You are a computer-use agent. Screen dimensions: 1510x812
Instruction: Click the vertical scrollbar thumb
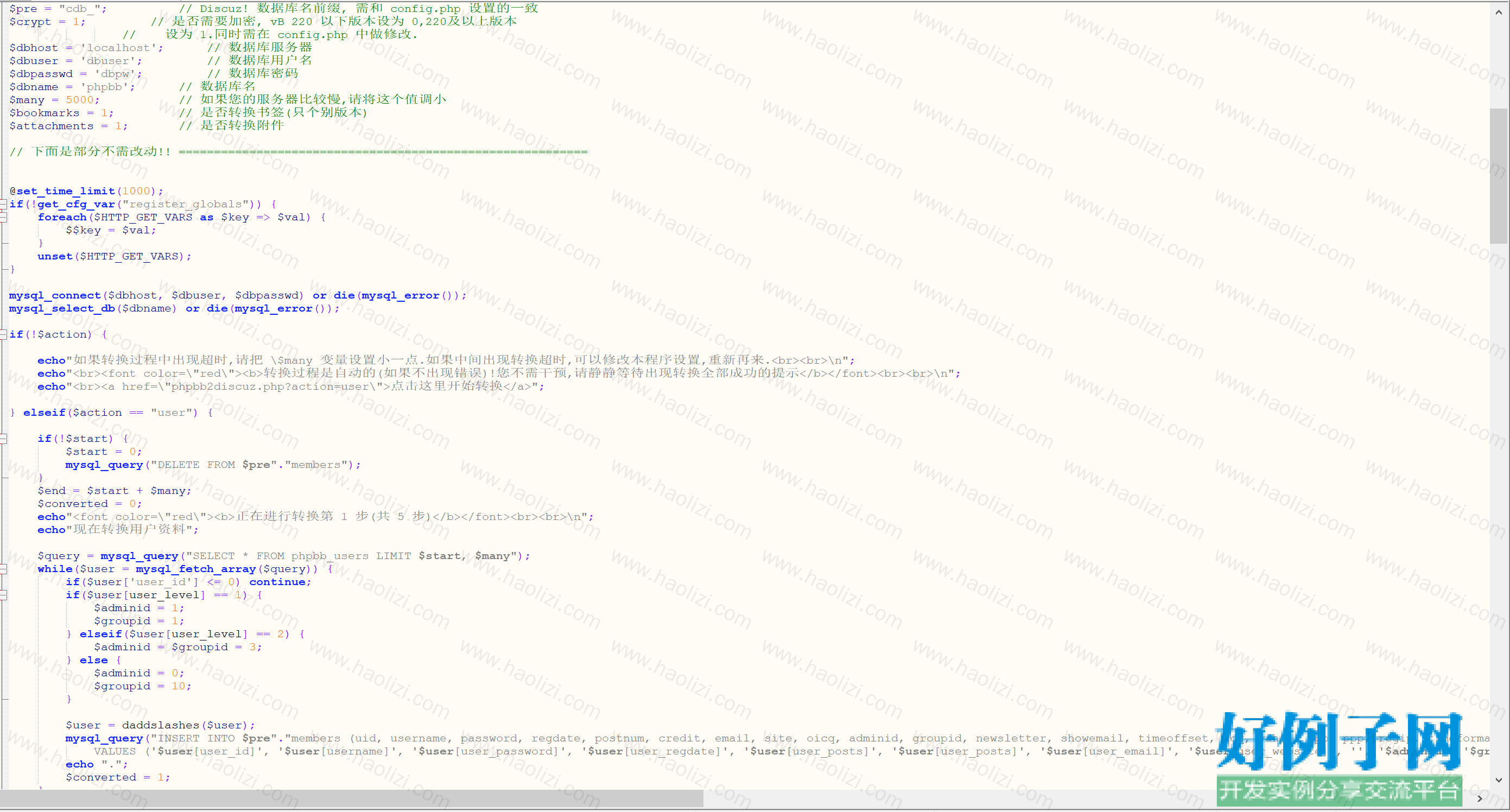point(1499,175)
